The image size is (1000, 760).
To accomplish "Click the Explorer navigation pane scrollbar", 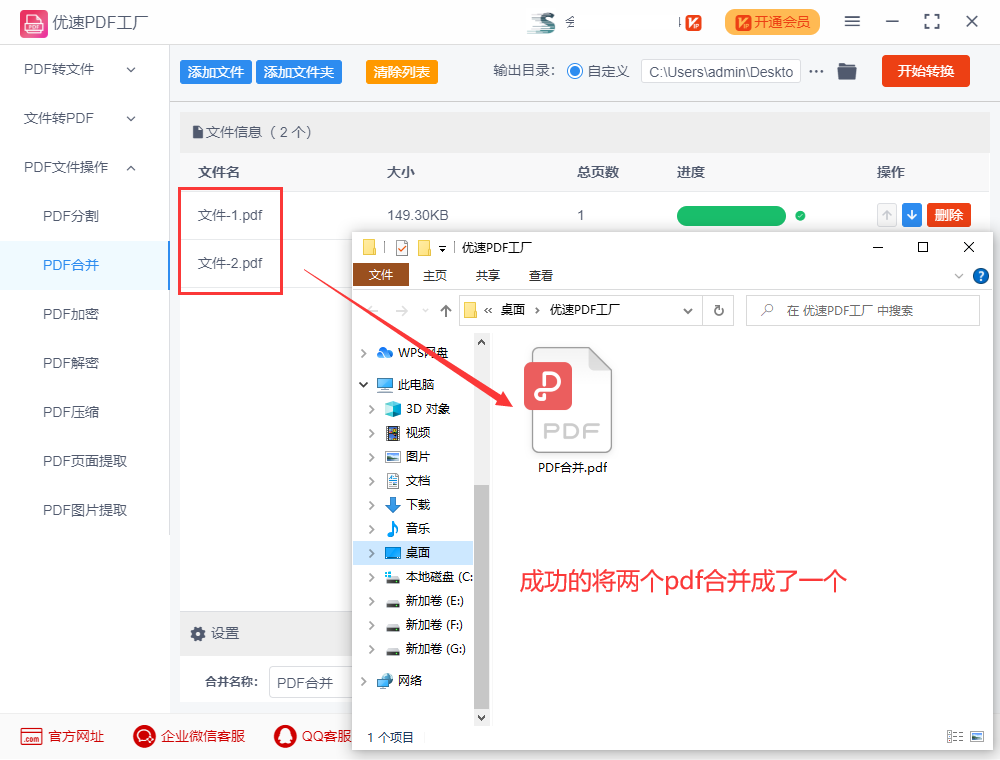I will [482, 596].
